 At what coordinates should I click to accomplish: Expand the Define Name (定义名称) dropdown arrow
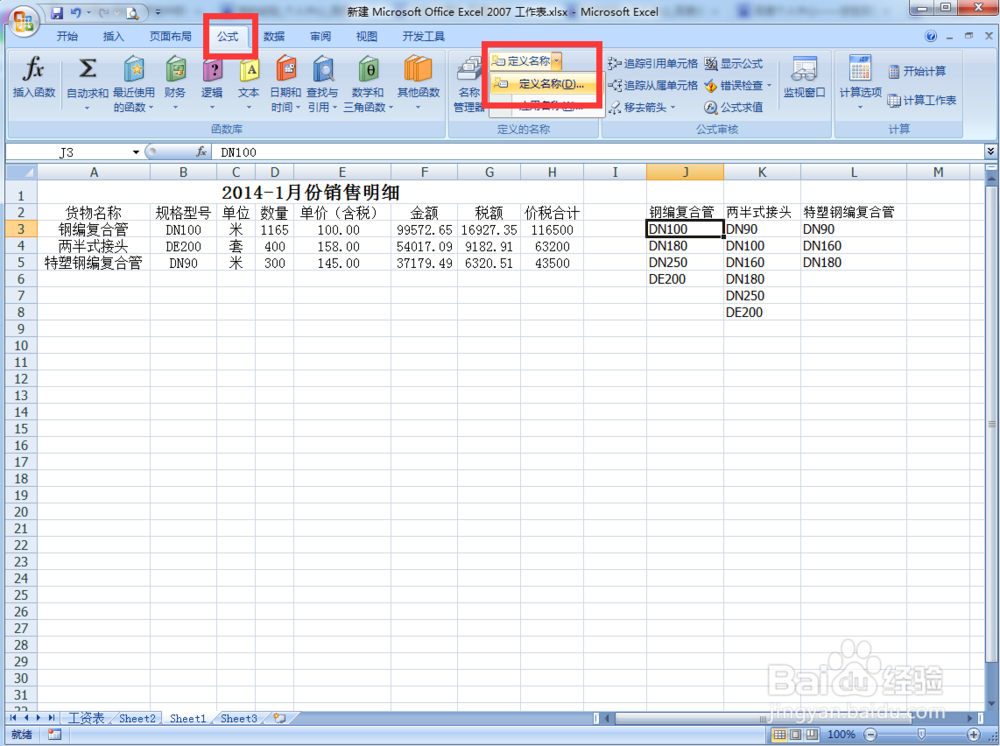tap(557, 61)
